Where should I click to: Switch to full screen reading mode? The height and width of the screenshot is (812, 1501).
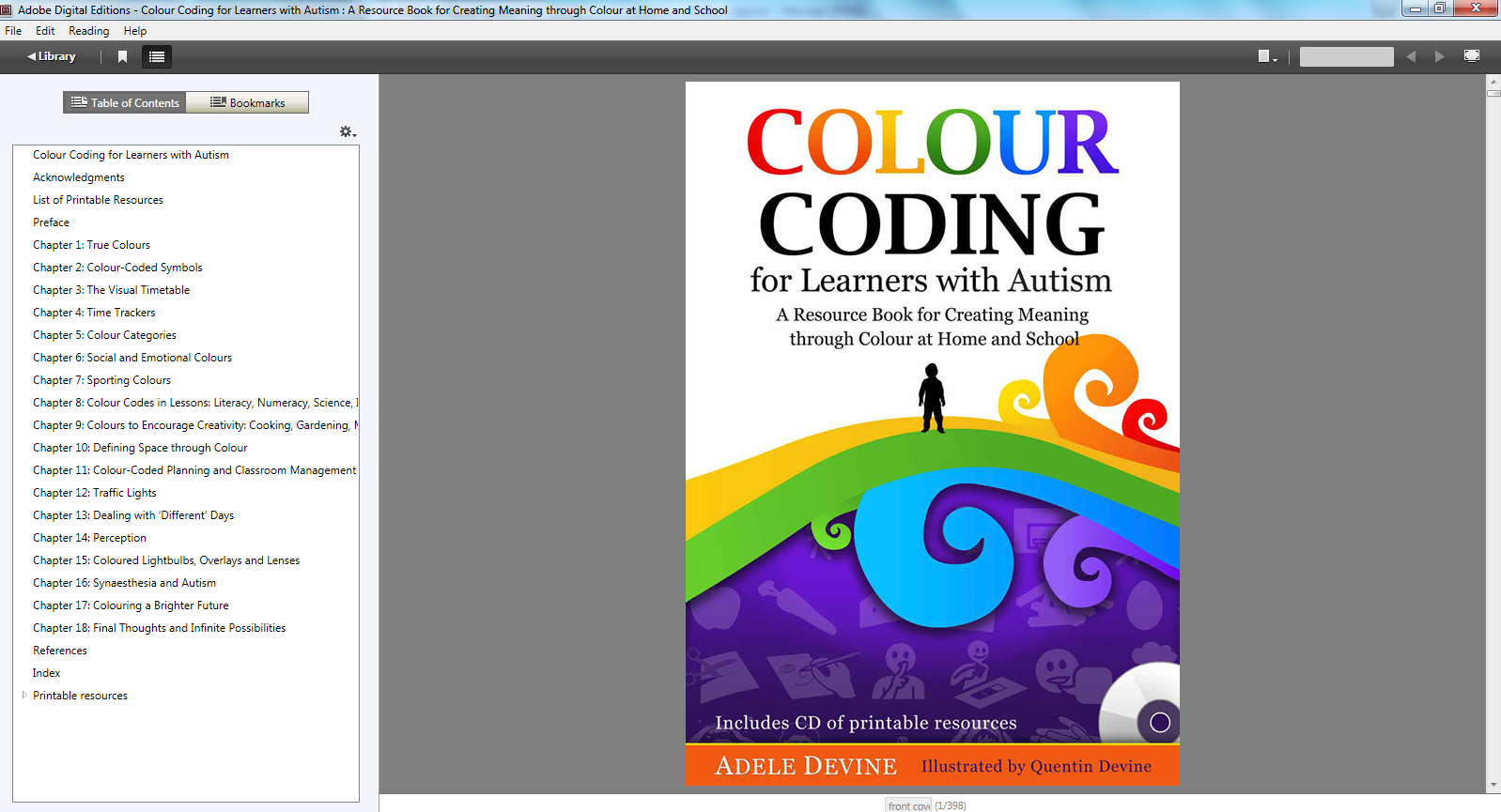1472,56
